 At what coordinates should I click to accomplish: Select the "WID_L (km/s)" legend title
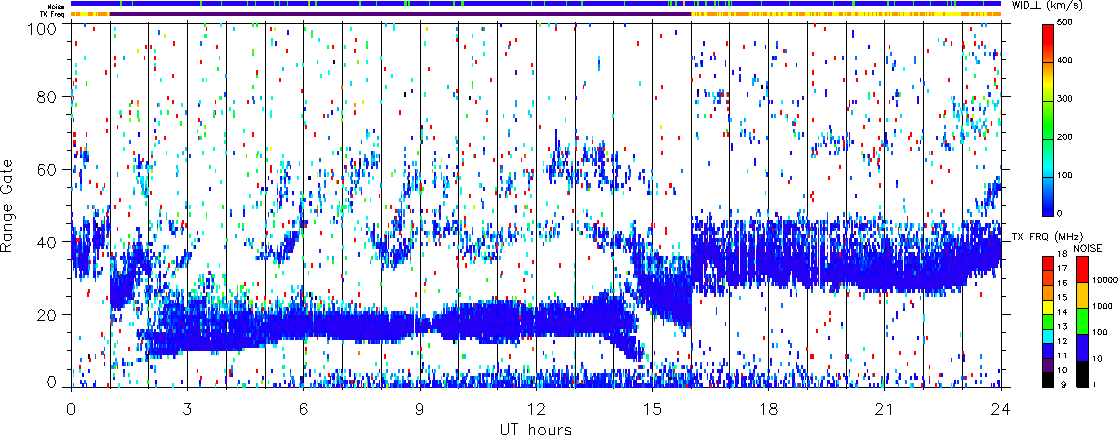tap(1049, 6)
